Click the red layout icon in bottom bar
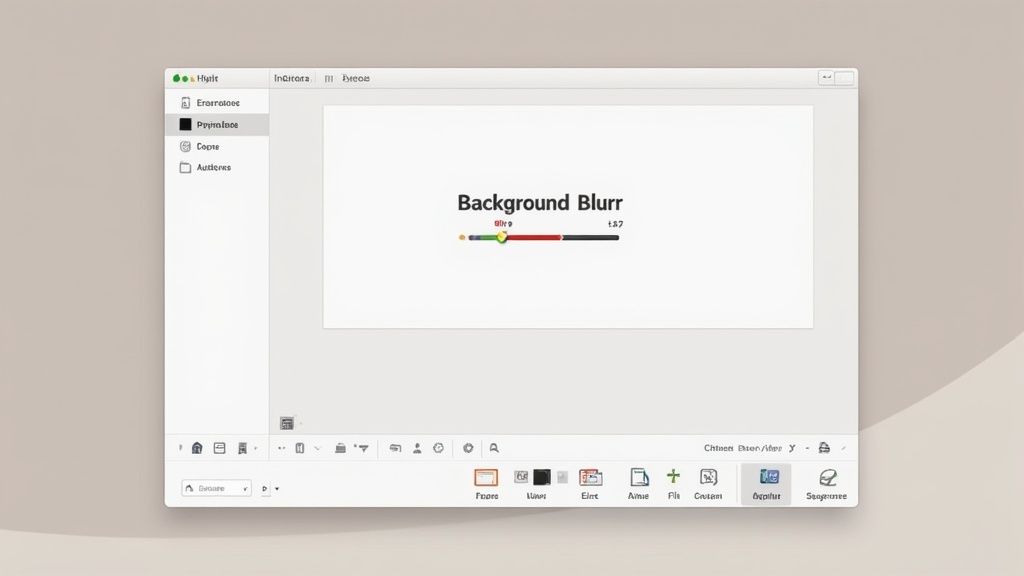 click(x=590, y=478)
